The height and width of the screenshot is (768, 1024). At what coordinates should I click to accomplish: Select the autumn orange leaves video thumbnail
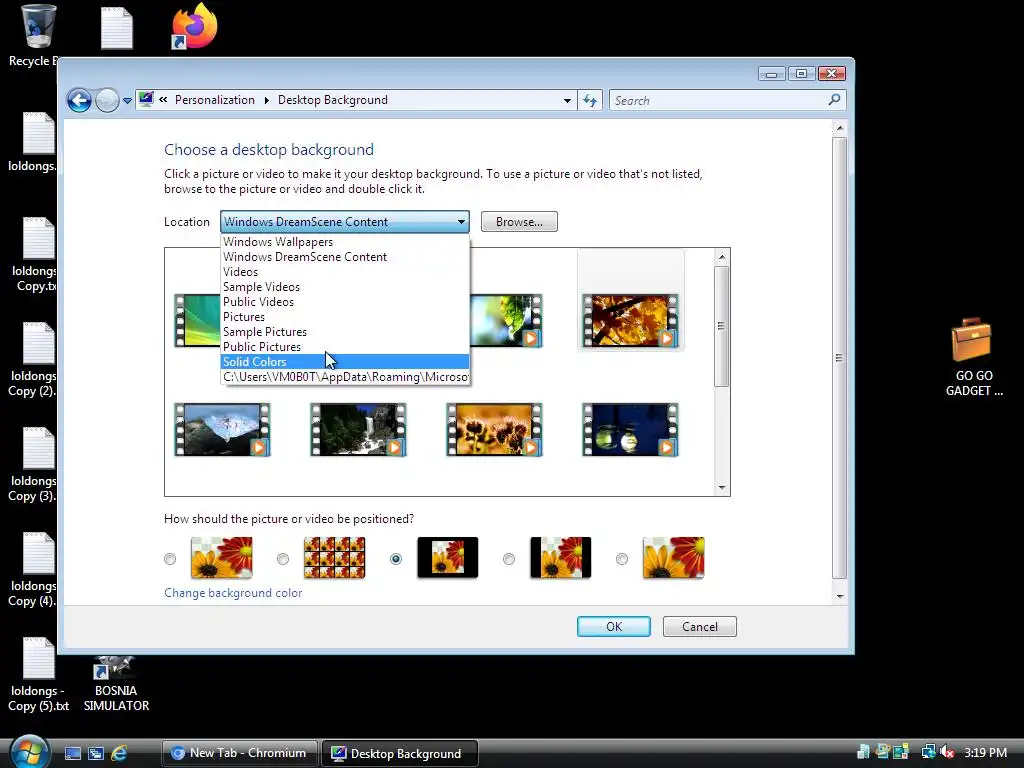point(630,321)
